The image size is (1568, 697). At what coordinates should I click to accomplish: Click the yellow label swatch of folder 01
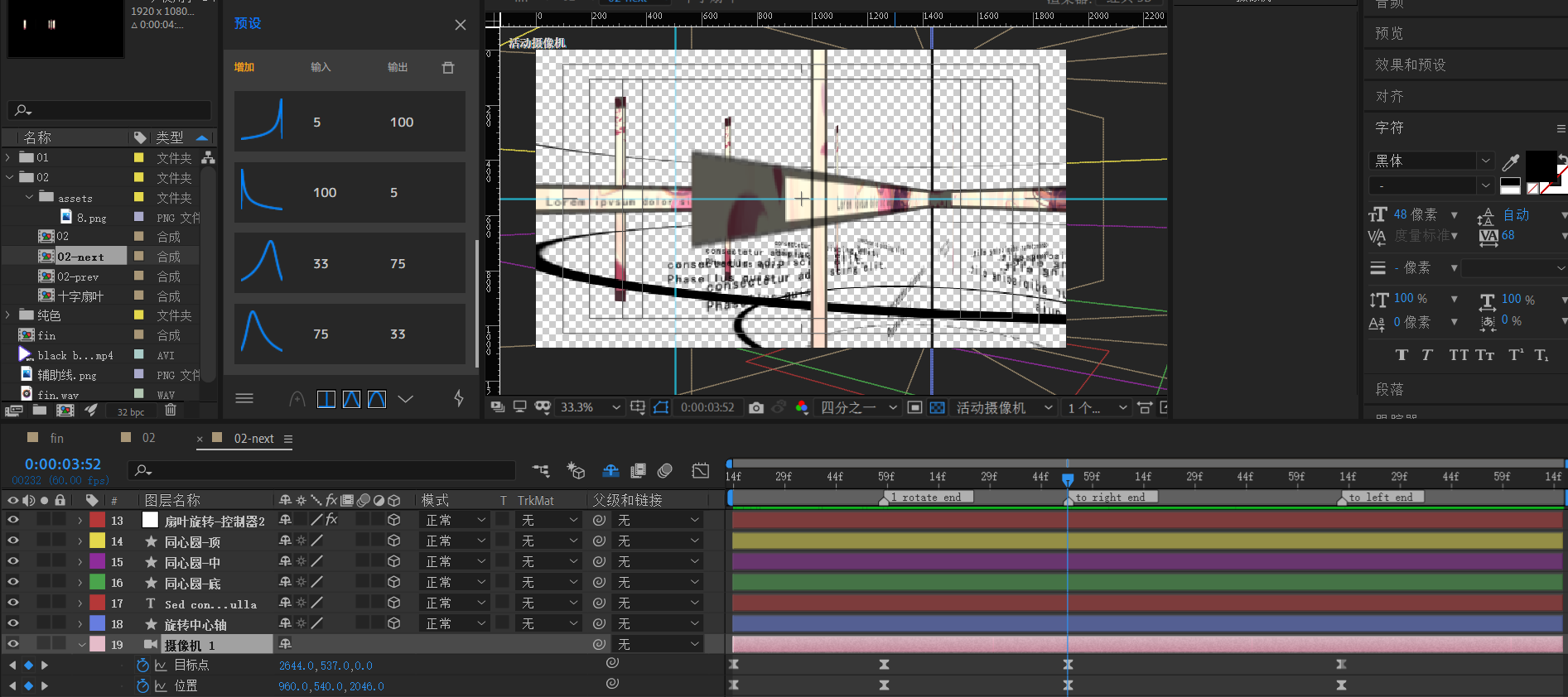[139, 157]
